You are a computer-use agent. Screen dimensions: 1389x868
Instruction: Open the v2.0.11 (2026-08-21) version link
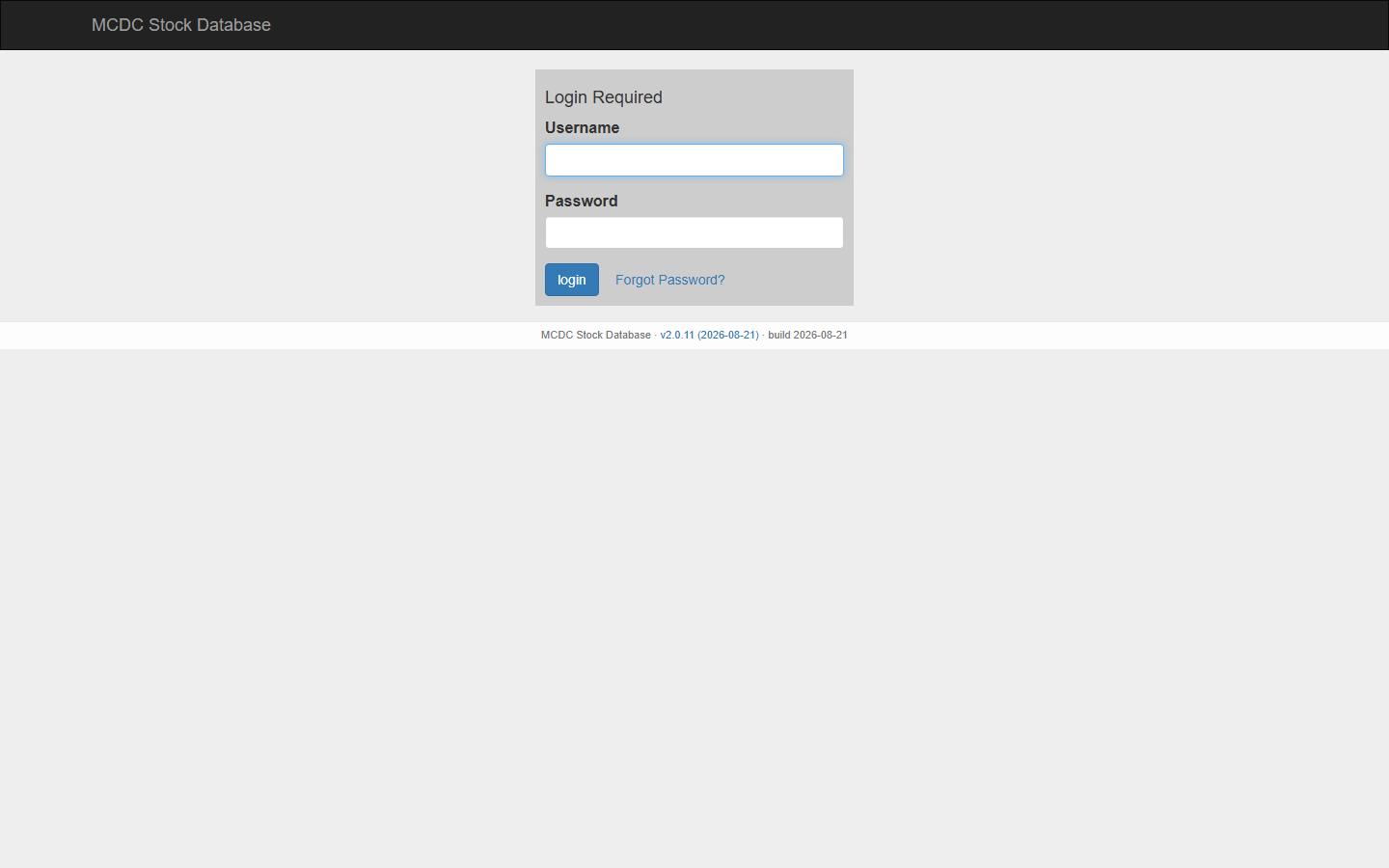[710, 335]
